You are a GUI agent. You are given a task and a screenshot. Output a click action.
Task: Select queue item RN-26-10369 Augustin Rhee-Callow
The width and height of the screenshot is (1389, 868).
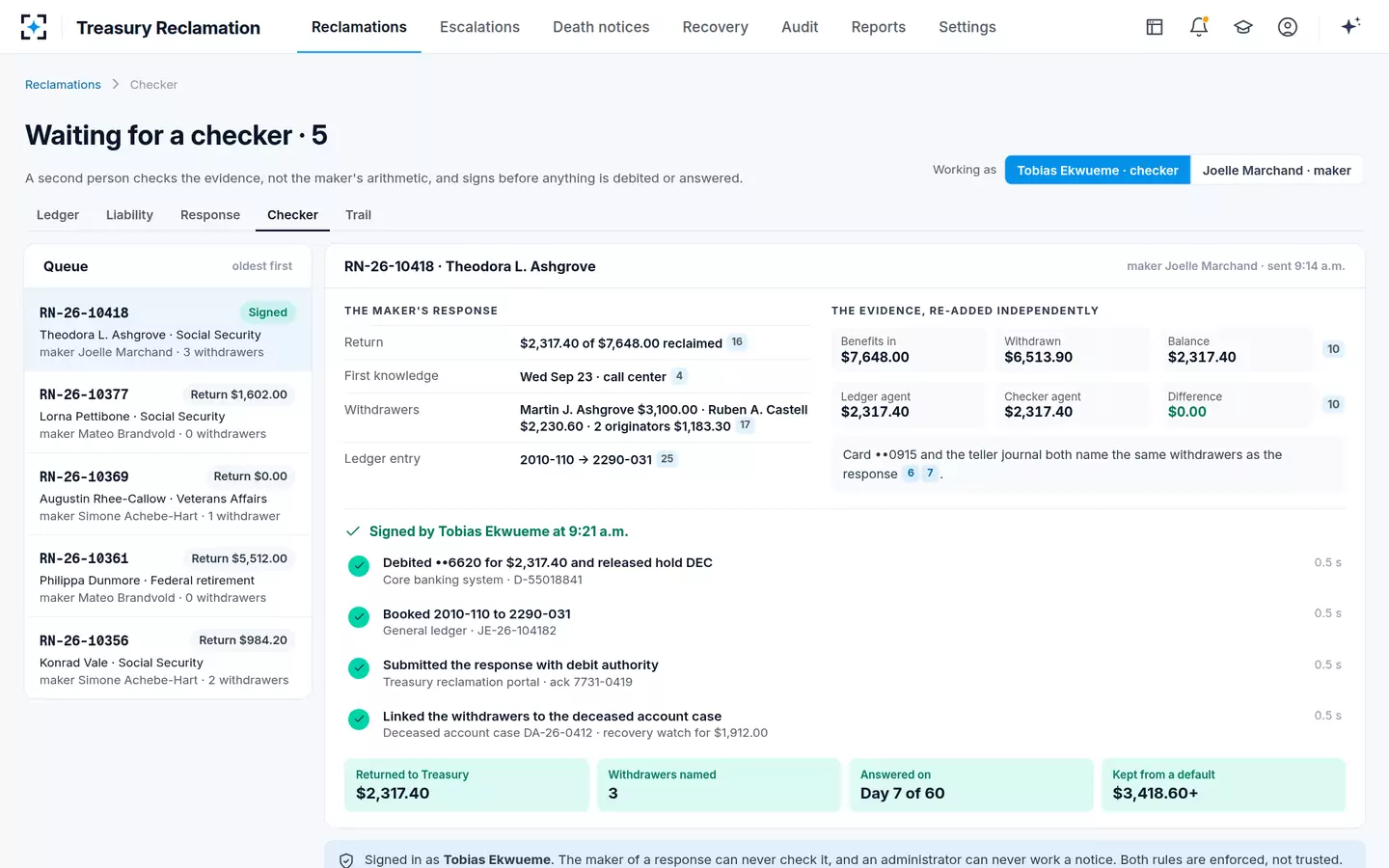[168, 494]
